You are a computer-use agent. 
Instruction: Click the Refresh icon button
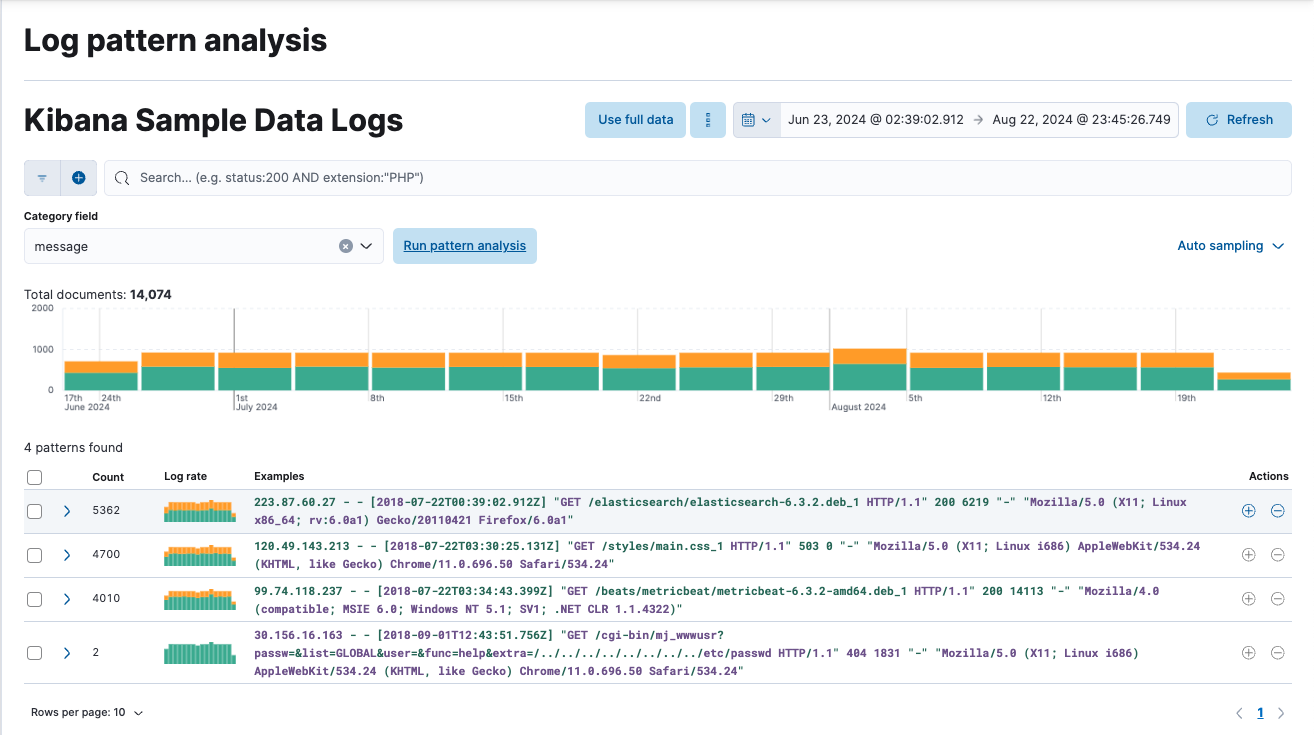[1238, 119]
